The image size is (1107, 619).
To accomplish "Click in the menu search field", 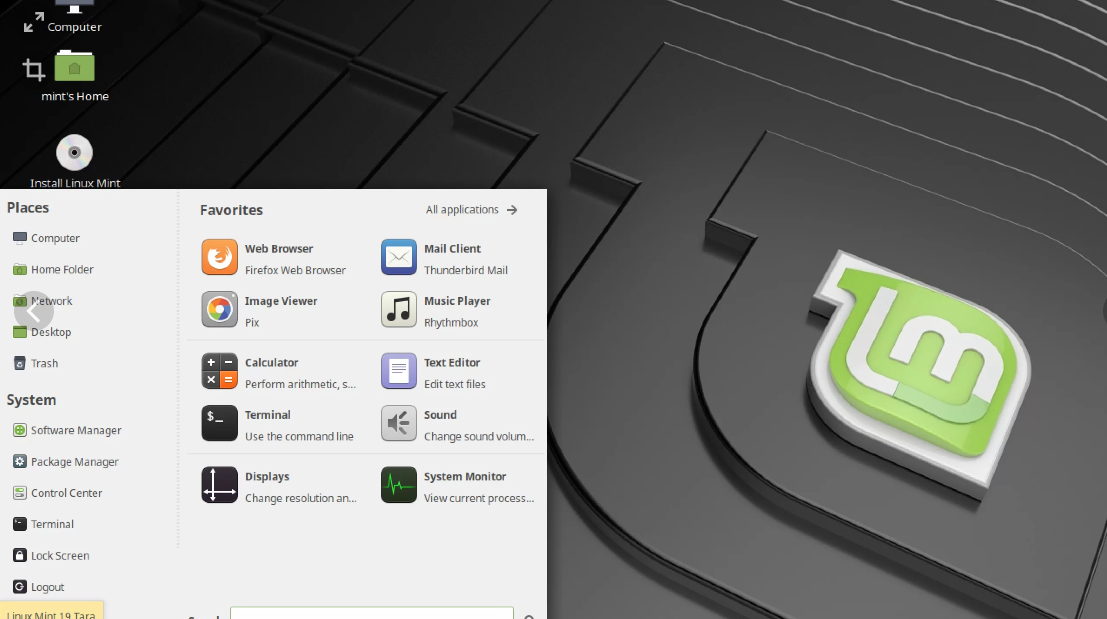I will click(371, 613).
